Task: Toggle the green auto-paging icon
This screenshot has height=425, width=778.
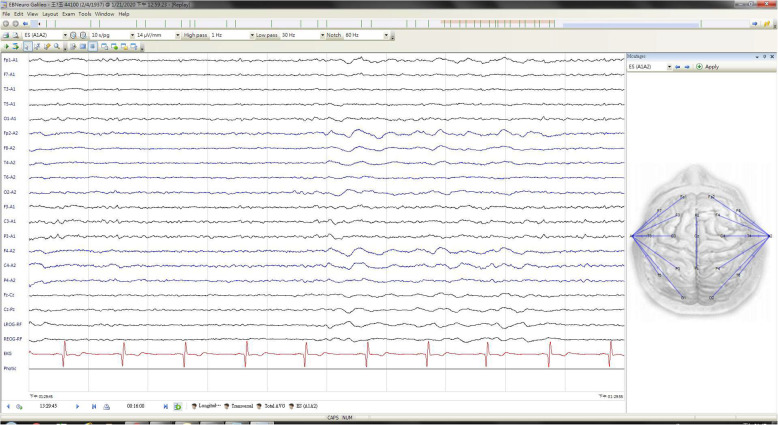Action: (x=177, y=406)
